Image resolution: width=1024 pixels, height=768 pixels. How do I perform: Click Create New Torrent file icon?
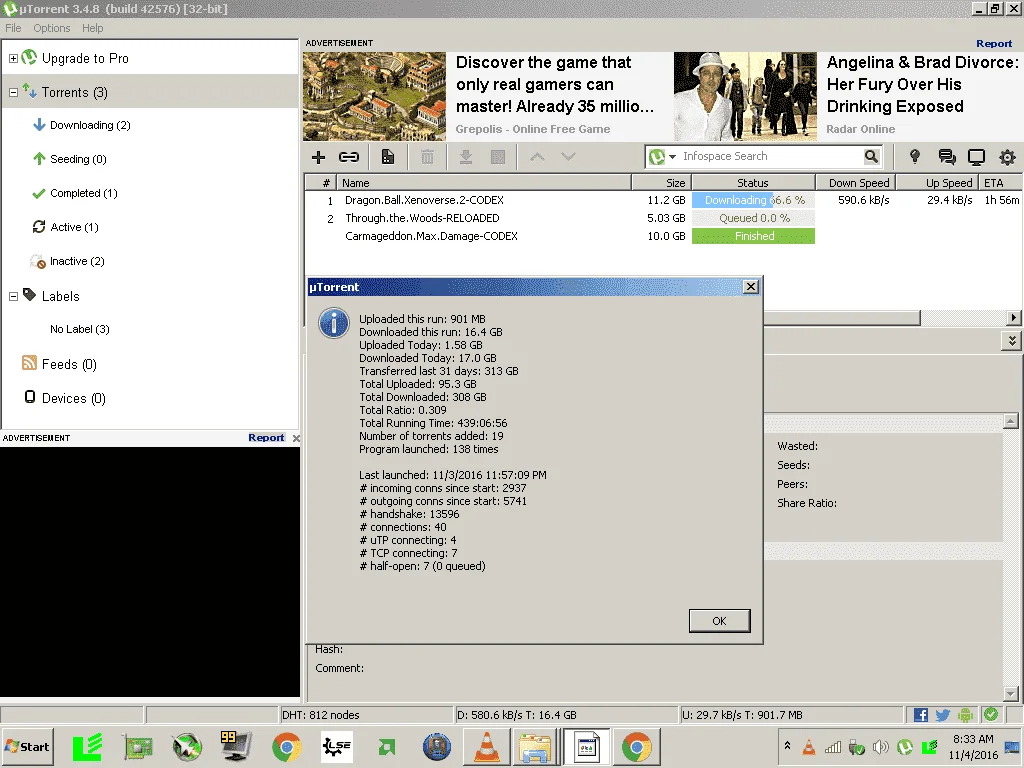(x=387, y=157)
